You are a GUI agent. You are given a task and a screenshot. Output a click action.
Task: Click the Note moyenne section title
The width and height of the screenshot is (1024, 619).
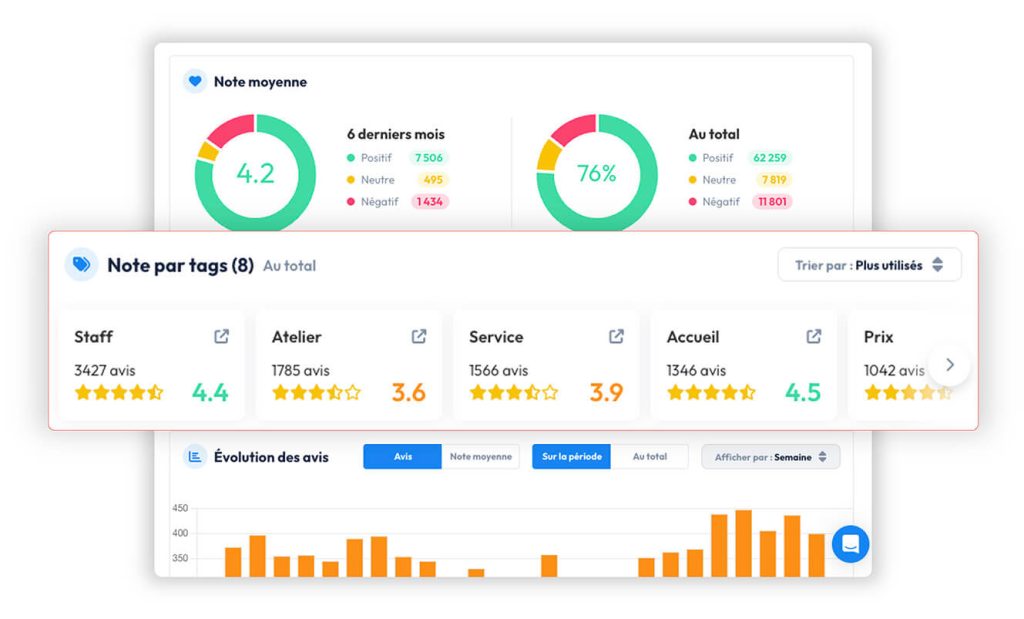[261, 82]
